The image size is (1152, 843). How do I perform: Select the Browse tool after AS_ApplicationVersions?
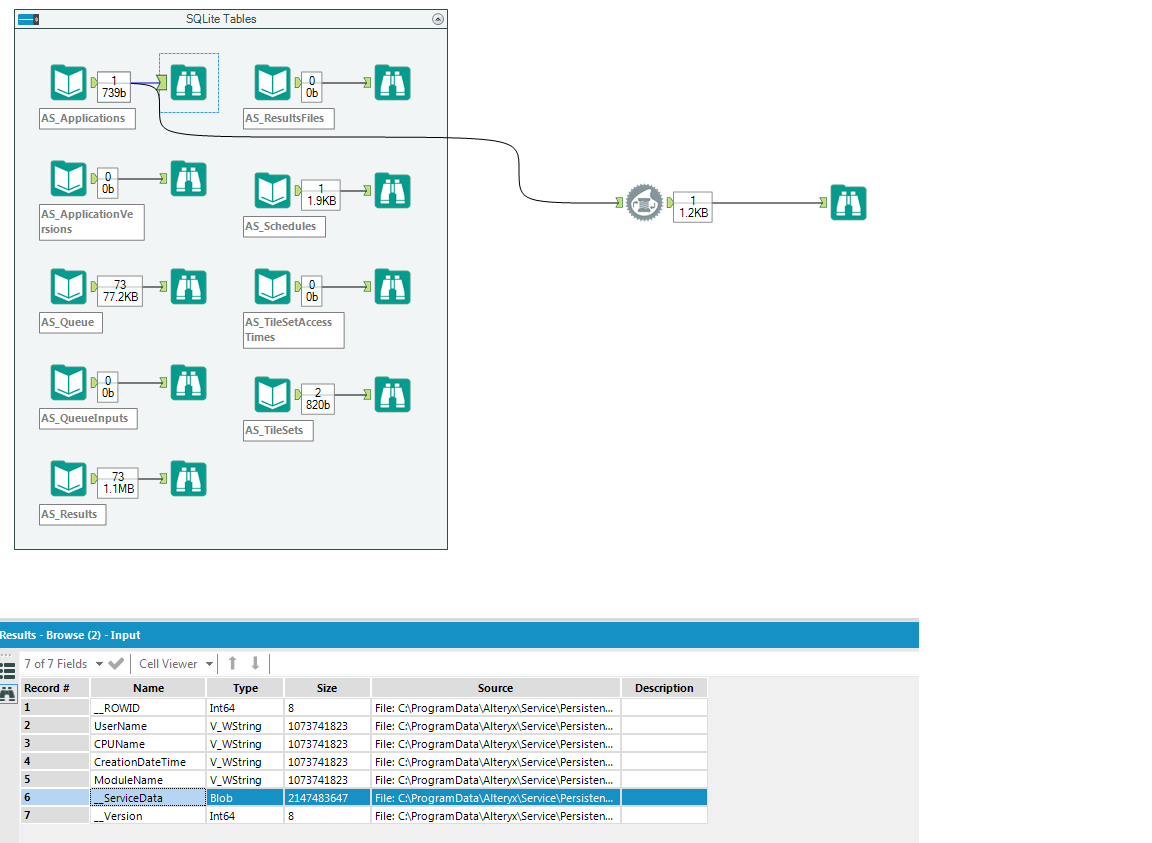(x=188, y=178)
